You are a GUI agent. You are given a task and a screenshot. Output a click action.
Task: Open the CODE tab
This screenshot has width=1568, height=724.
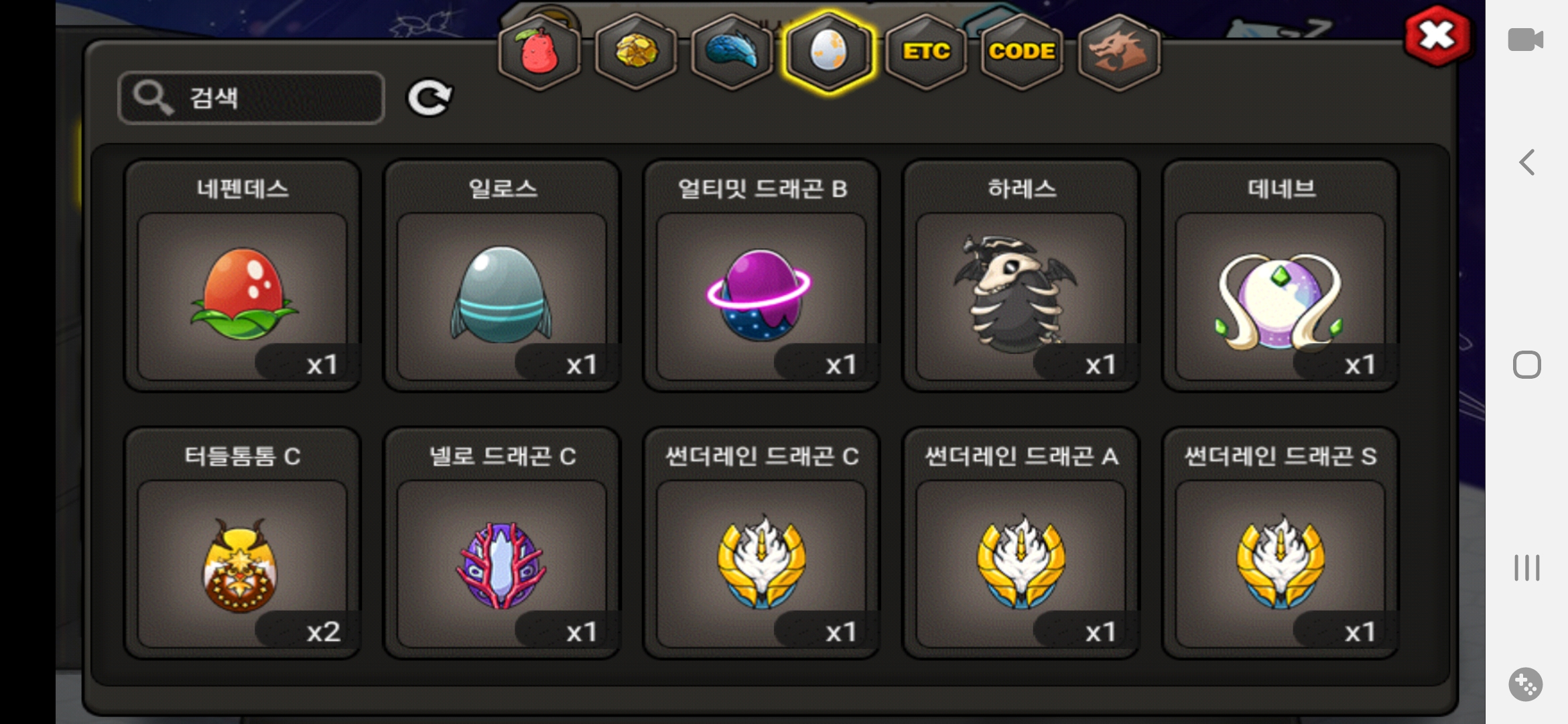[x=1022, y=52]
